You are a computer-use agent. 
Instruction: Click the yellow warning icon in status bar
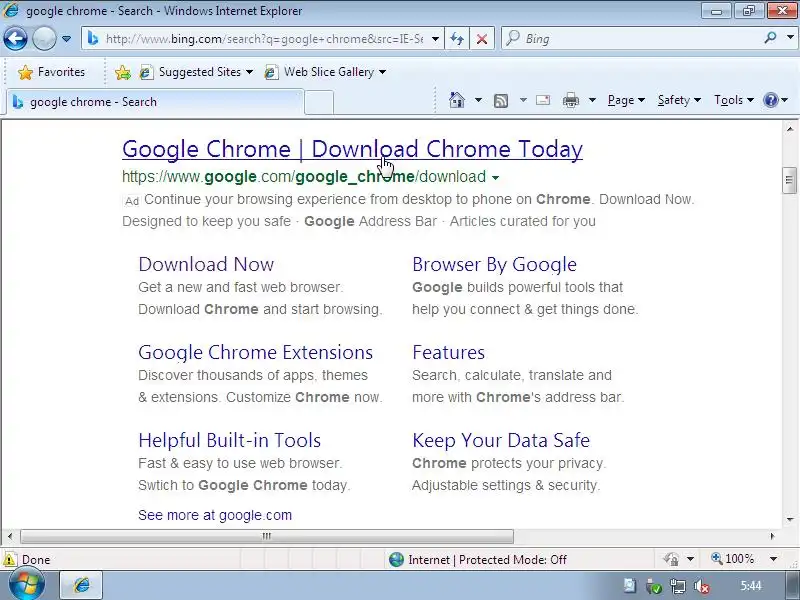9,560
